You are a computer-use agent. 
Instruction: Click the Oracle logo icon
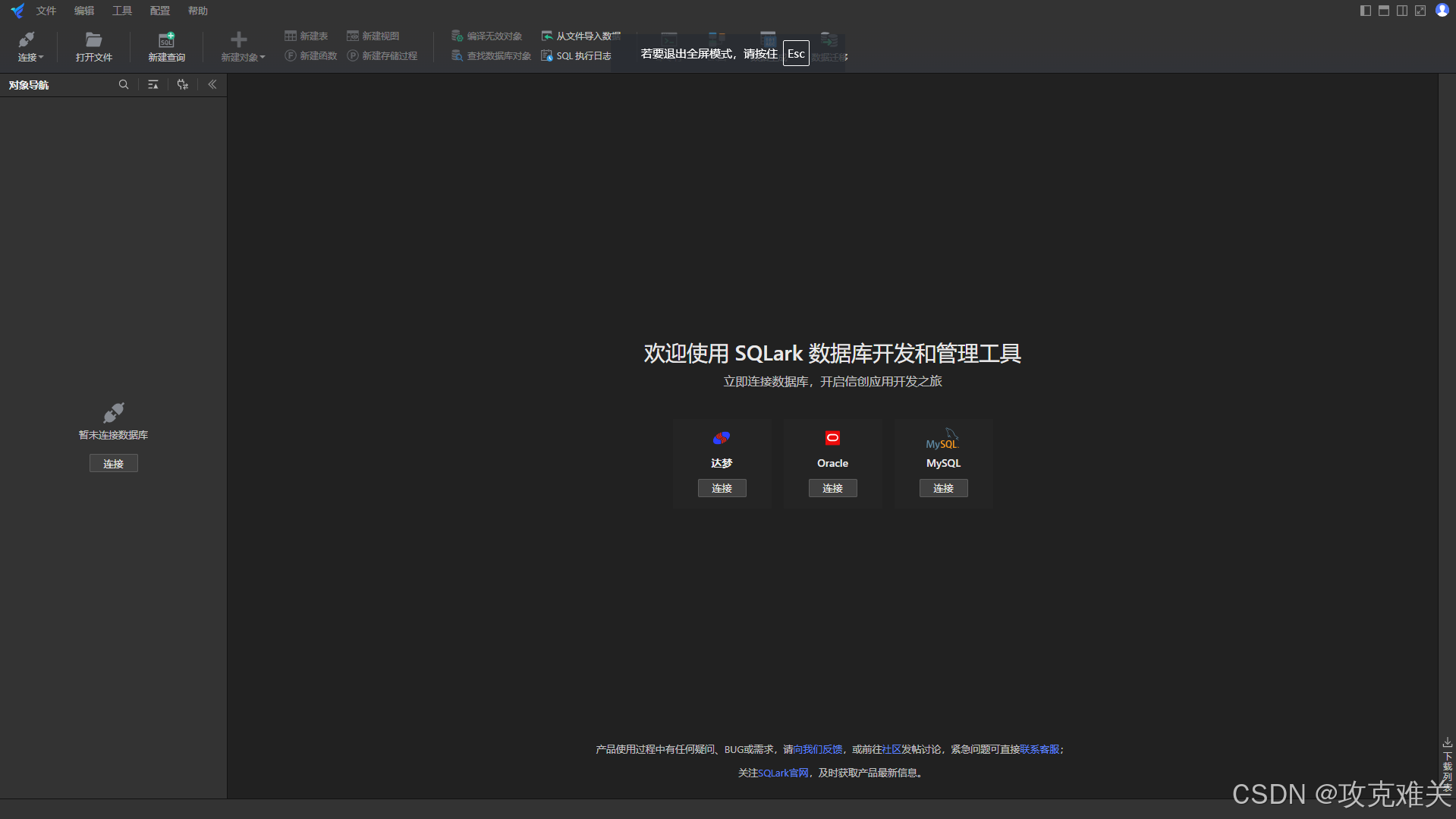tap(832, 438)
